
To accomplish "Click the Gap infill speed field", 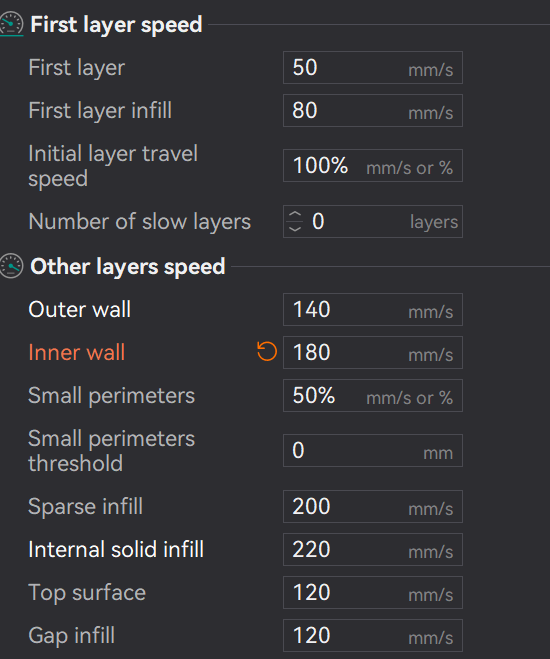I will coord(373,635).
